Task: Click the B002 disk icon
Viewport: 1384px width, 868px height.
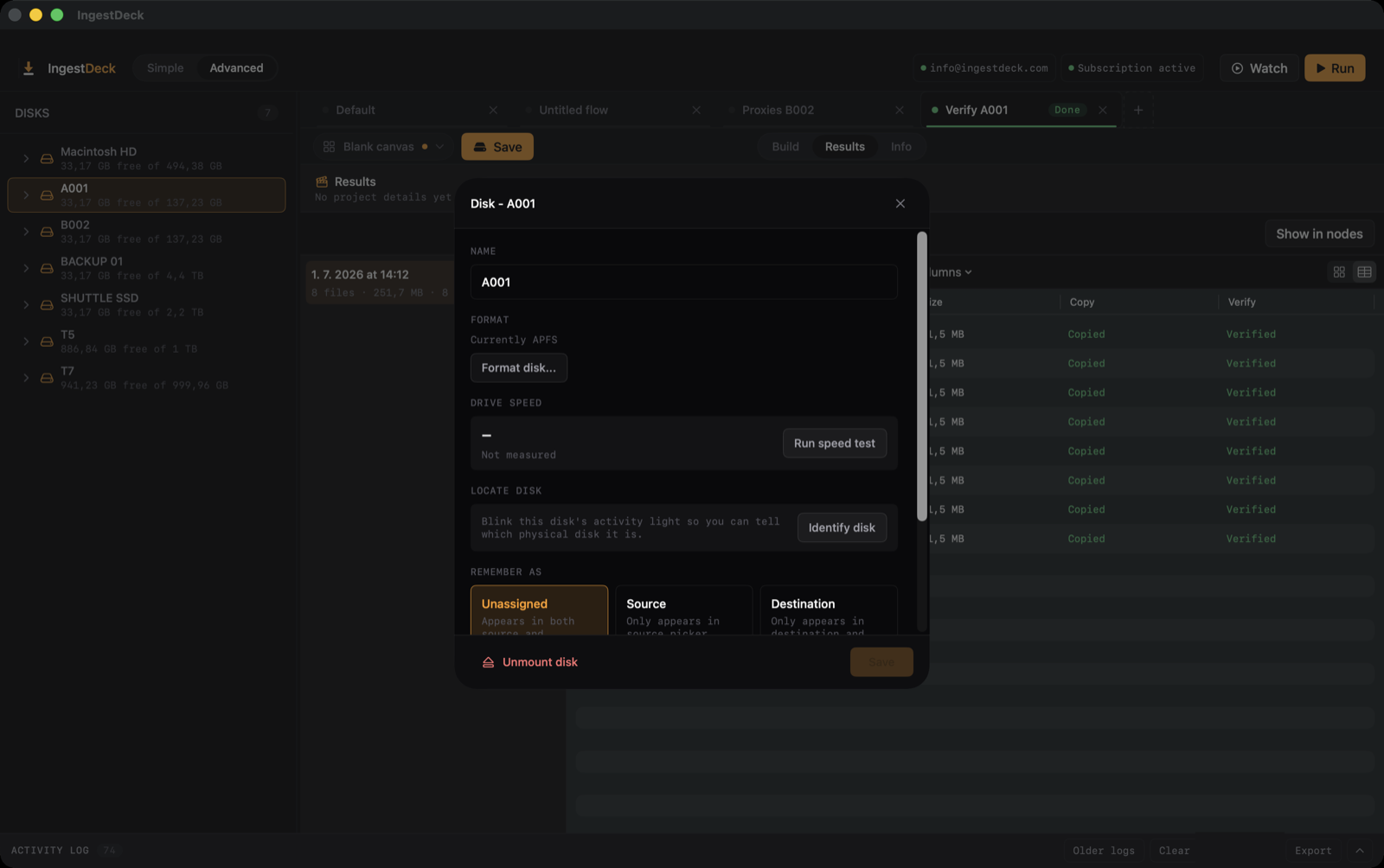Action: tap(47, 232)
